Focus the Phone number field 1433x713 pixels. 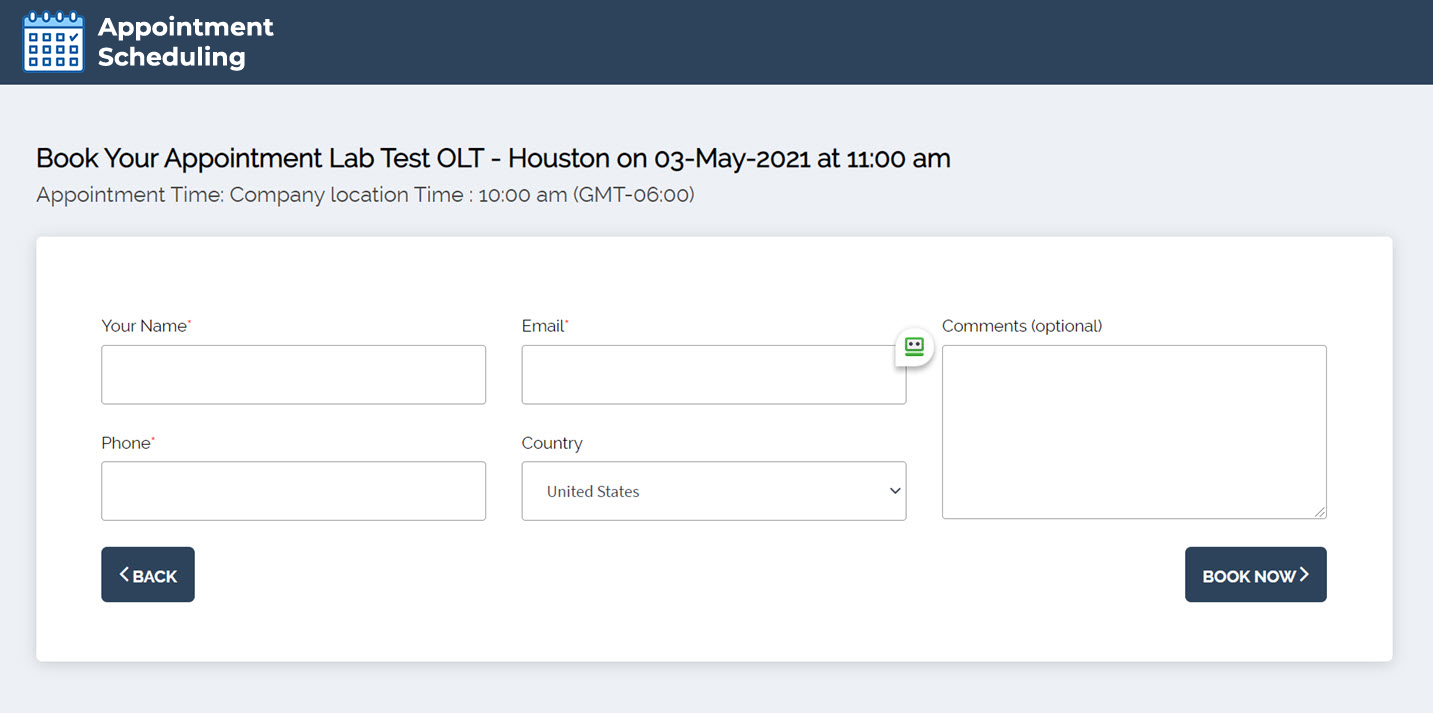click(x=293, y=491)
